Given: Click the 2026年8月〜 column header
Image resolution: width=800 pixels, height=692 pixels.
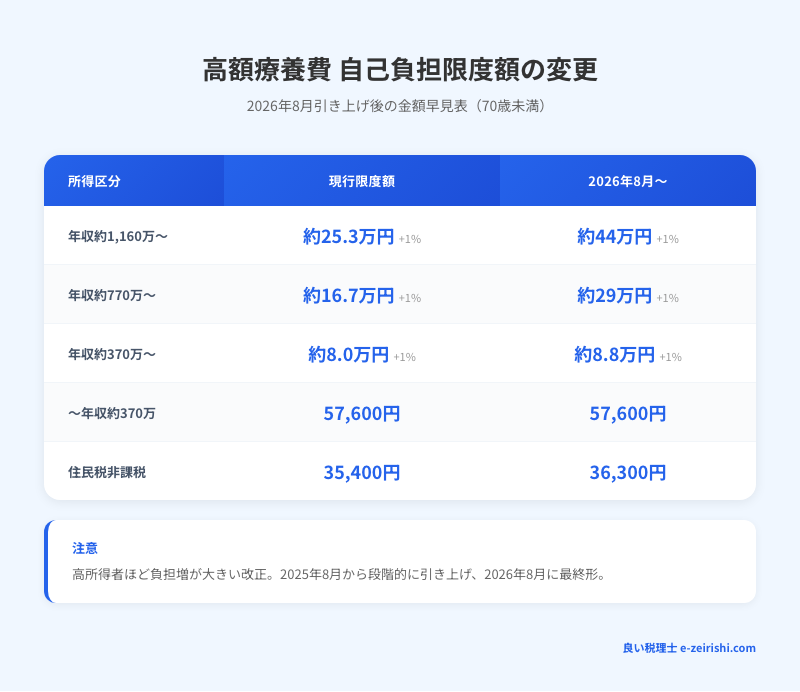Looking at the screenshot, I should click(627, 181).
